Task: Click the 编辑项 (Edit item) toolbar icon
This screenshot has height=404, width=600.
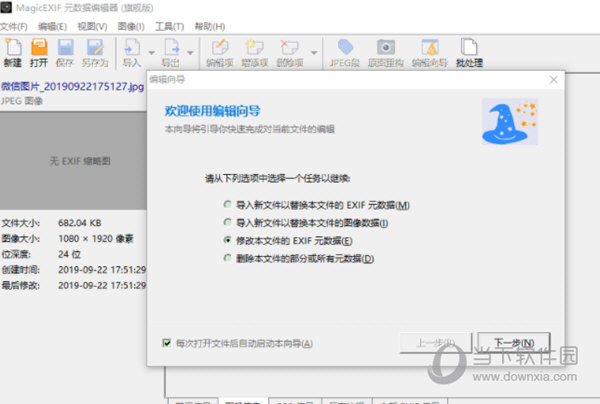Action: point(220,47)
